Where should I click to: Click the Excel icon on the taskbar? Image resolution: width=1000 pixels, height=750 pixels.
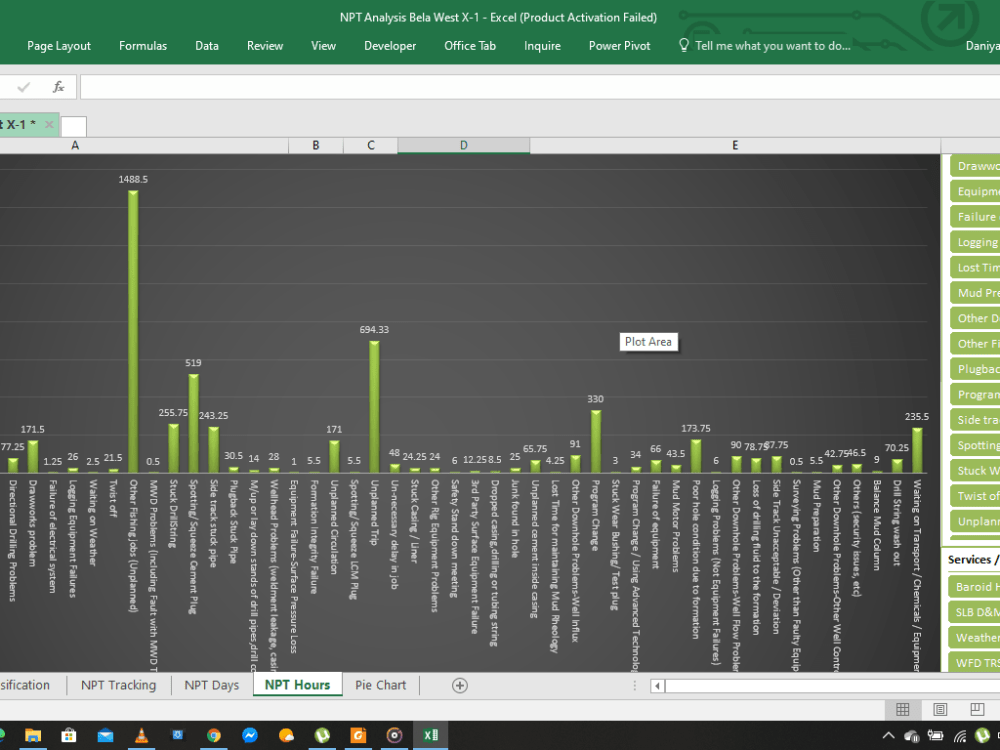(x=430, y=734)
